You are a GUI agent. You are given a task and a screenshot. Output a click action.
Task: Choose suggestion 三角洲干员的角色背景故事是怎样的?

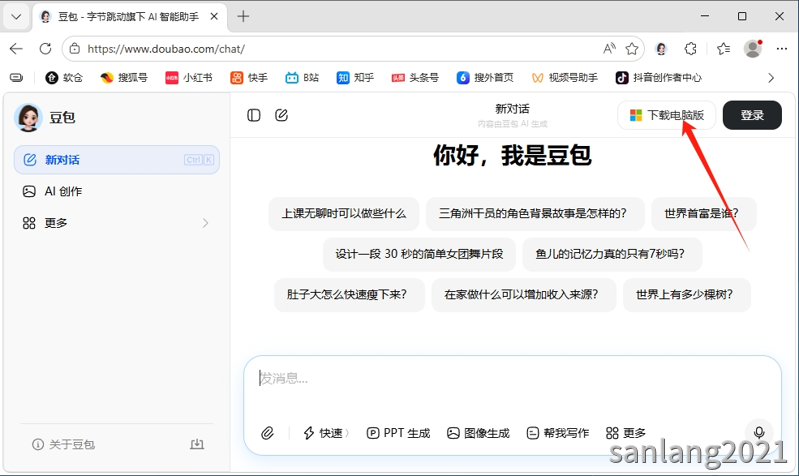click(x=535, y=214)
